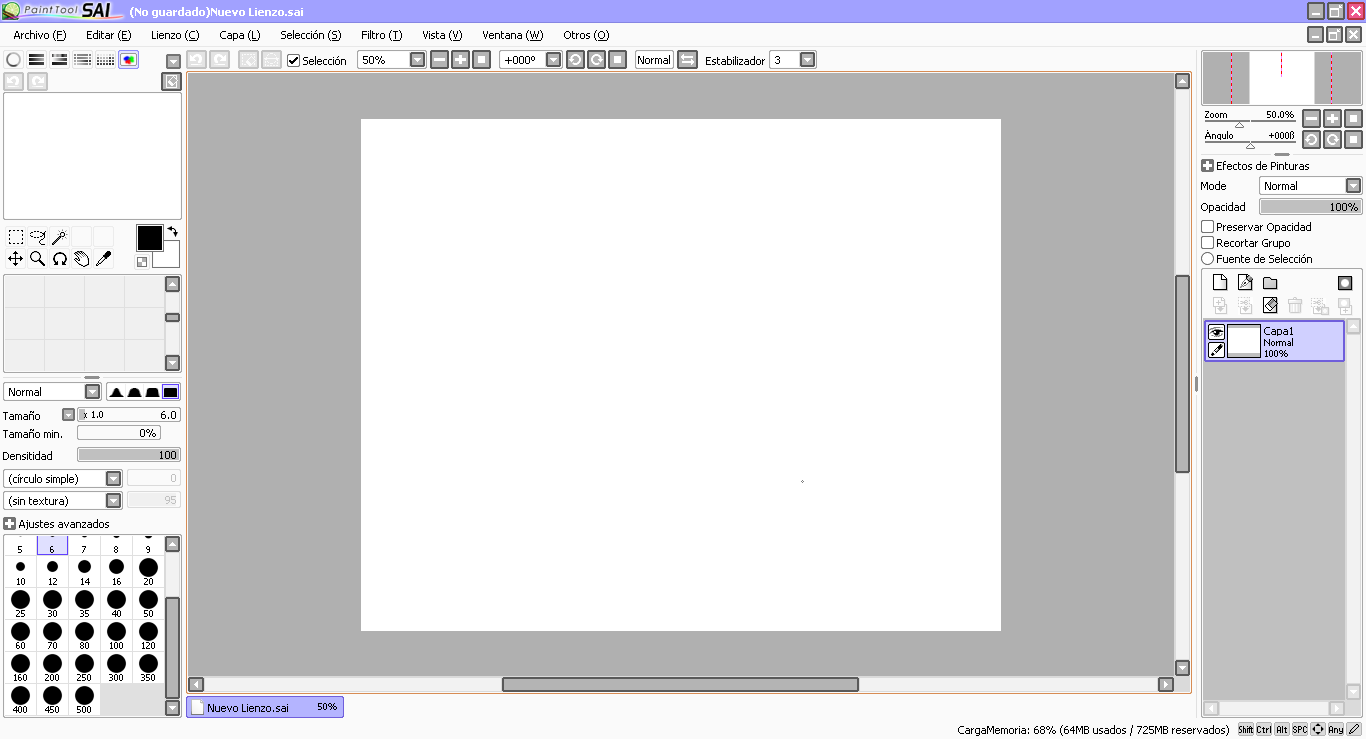Choose the magnifier zoom tool
The width and height of the screenshot is (1370, 739).
click(38, 259)
